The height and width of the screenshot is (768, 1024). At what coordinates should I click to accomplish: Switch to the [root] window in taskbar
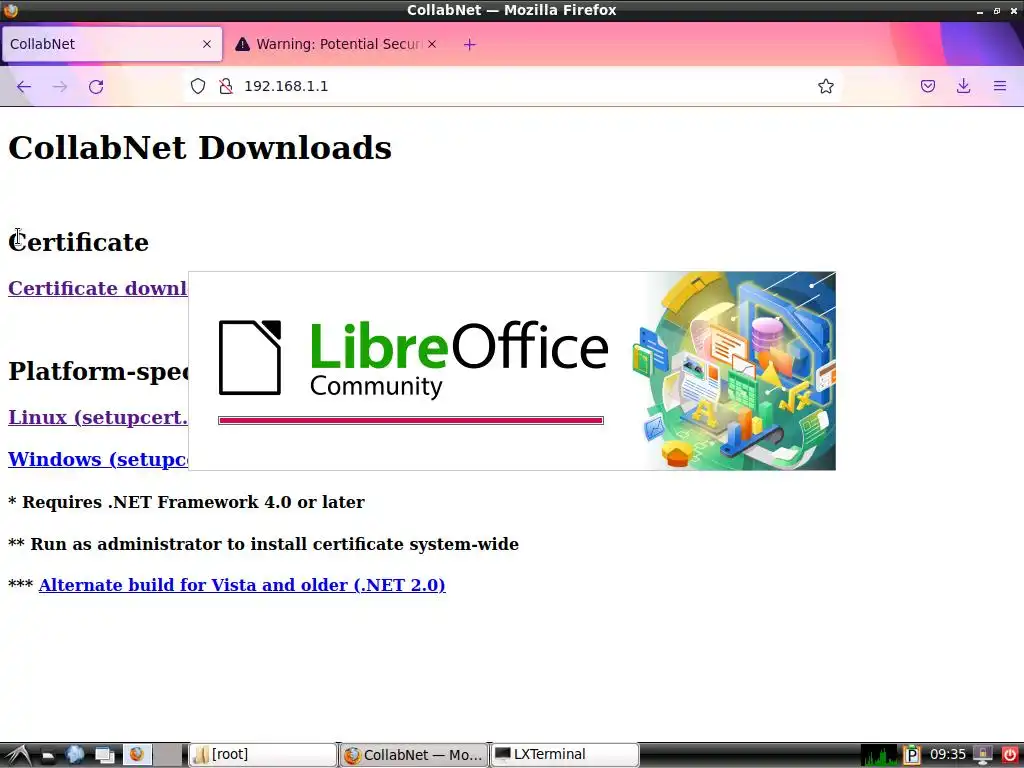coord(263,755)
